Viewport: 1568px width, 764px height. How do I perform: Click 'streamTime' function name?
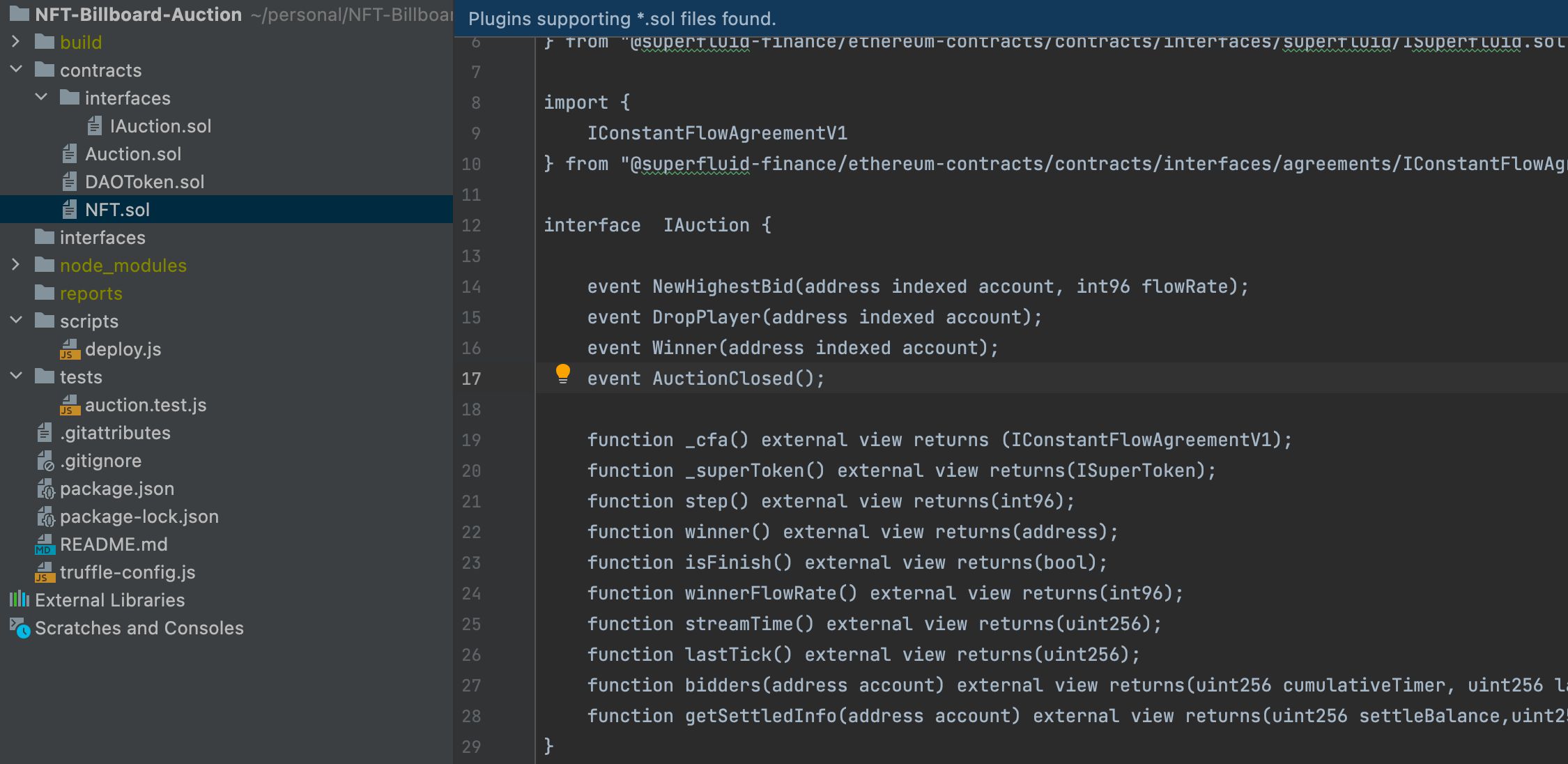(739, 624)
